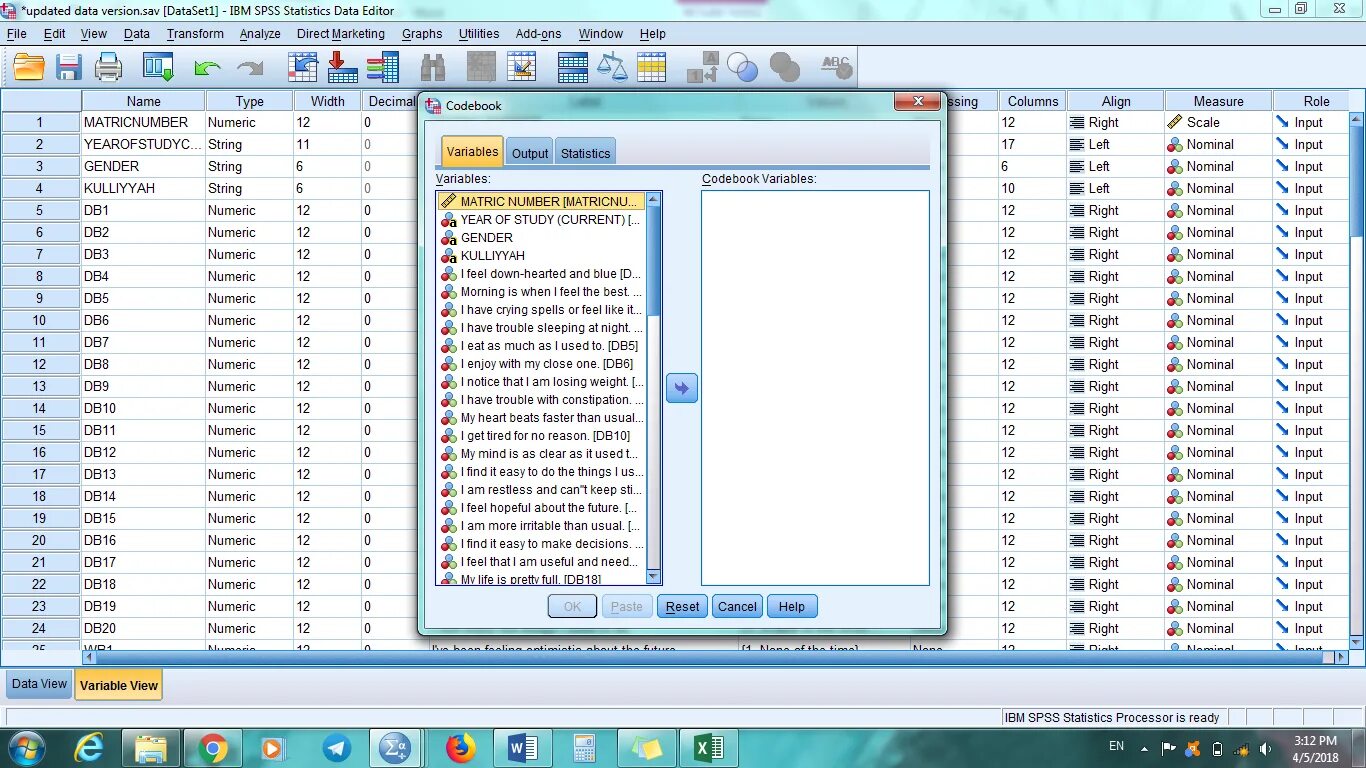Open Firefox from the taskbar
This screenshot has width=1366, height=768.
pyautogui.click(x=460, y=748)
